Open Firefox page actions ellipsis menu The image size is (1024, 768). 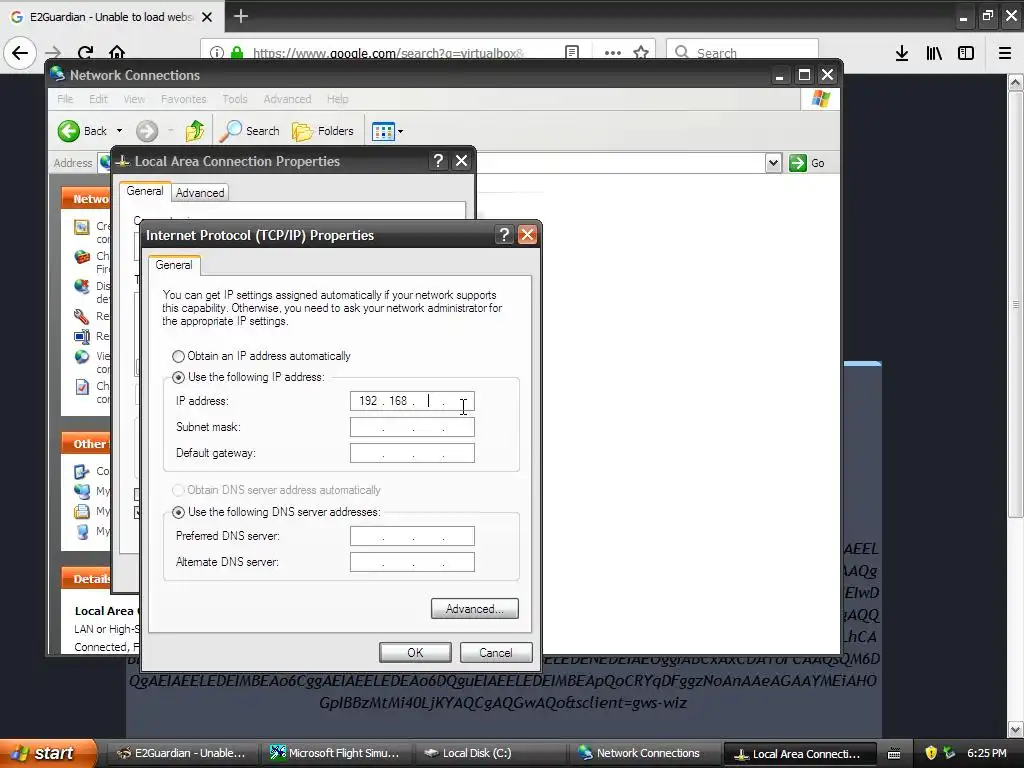(x=613, y=53)
